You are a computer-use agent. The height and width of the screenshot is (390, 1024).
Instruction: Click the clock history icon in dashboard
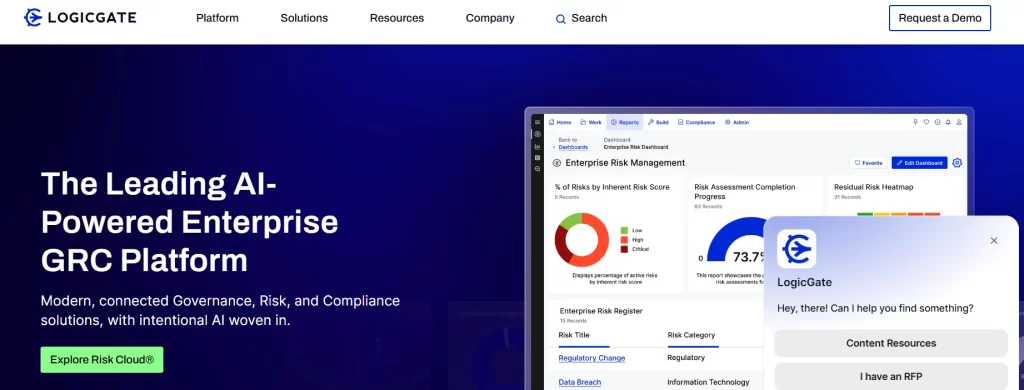click(x=937, y=122)
